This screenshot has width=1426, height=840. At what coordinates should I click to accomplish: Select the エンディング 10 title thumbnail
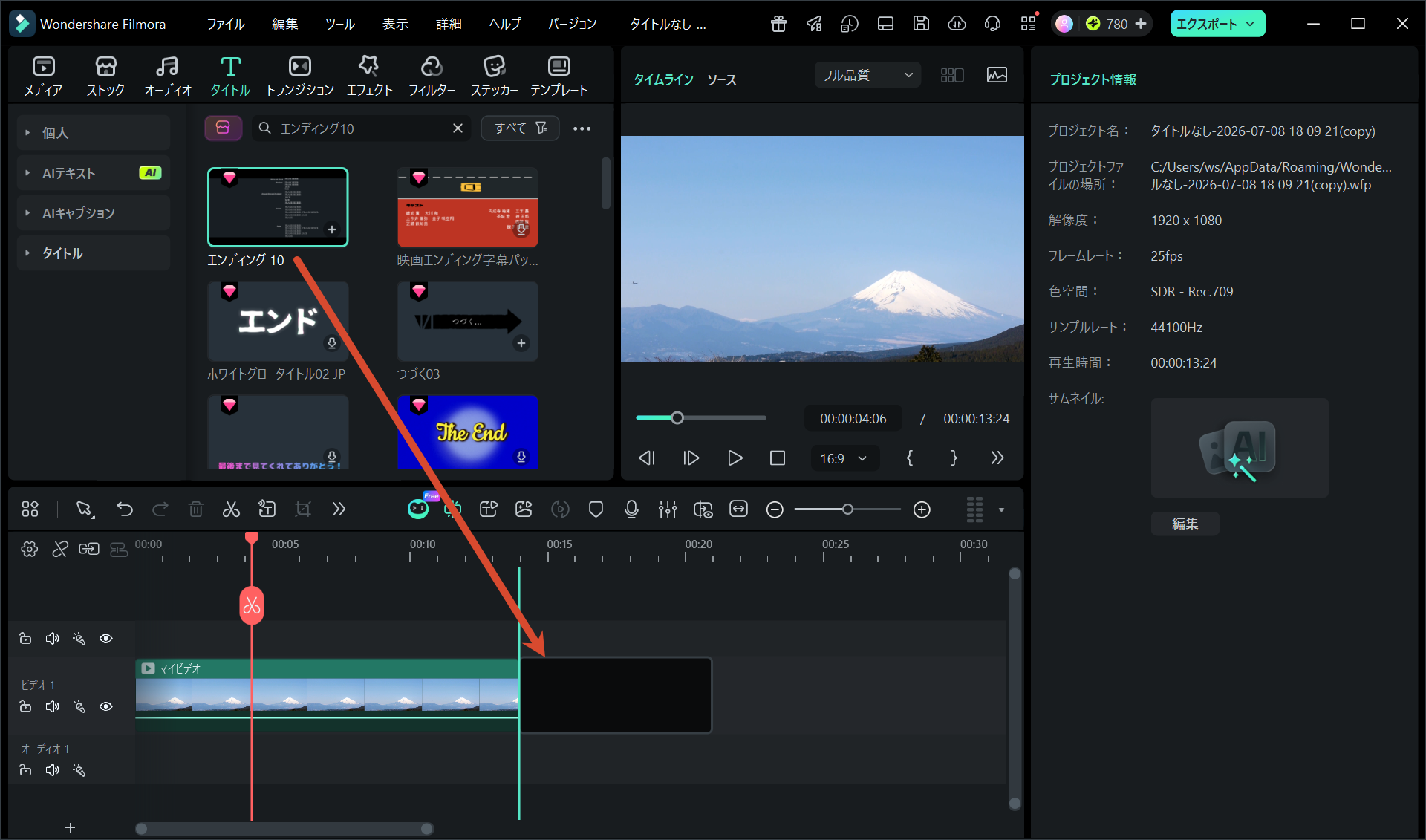click(x=278, y=207)
